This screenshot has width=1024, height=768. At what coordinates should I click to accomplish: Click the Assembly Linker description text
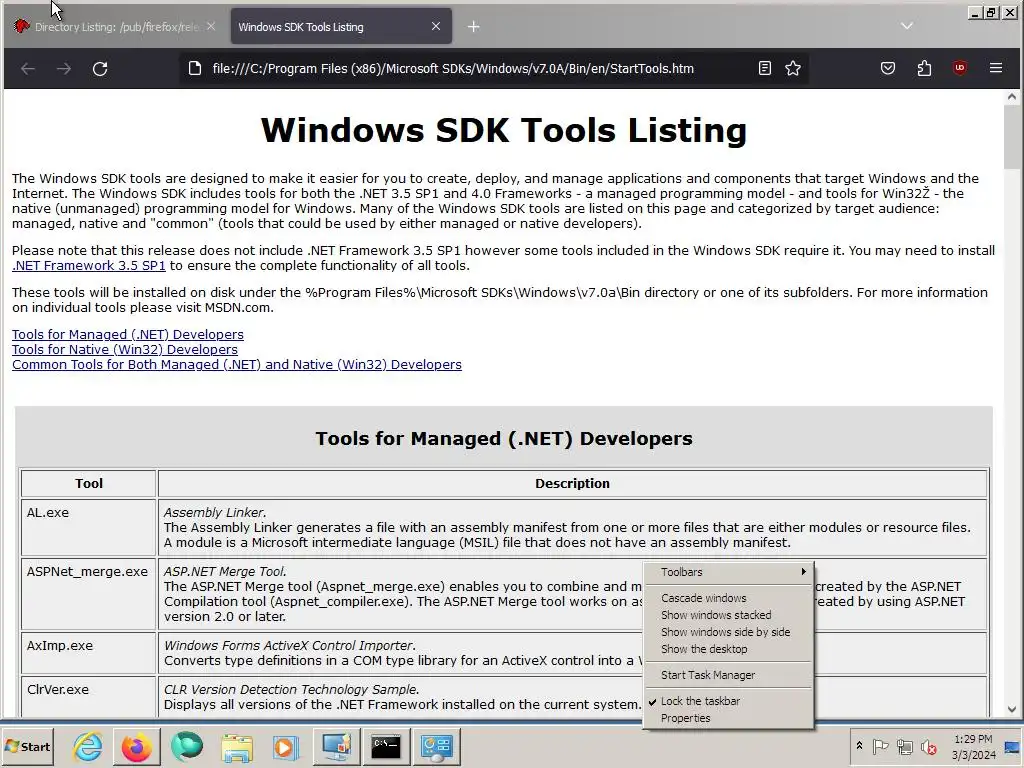click(215, 513)
